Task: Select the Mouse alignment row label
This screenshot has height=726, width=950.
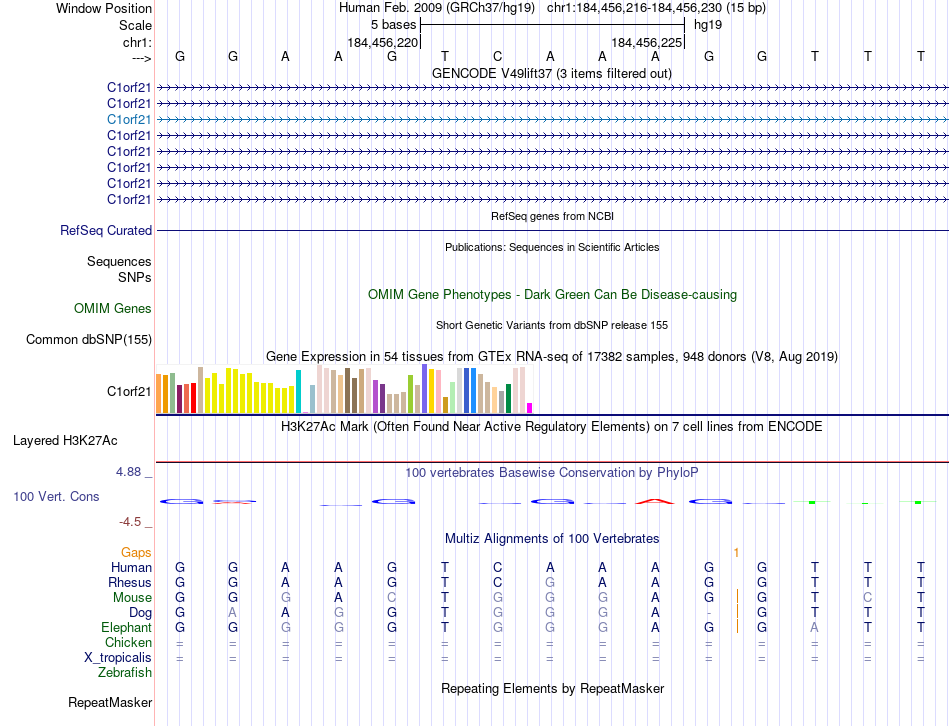Action: pyautogui.click(x=132, y=598)
